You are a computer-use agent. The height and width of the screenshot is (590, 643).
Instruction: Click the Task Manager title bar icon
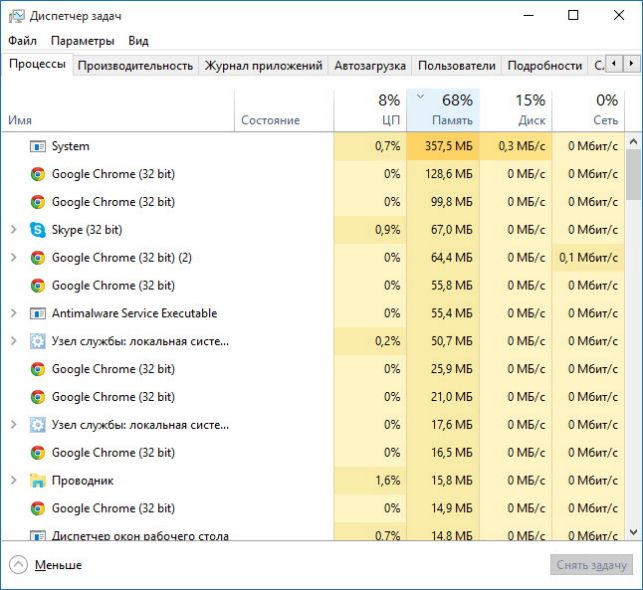pyautogui.click(x=16, y=16)
